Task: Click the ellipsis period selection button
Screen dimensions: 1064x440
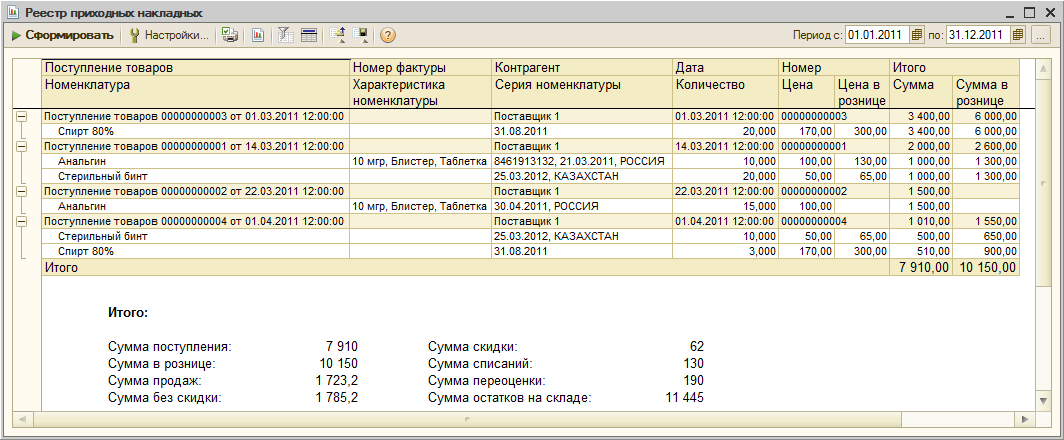Action: [1040, 35]
